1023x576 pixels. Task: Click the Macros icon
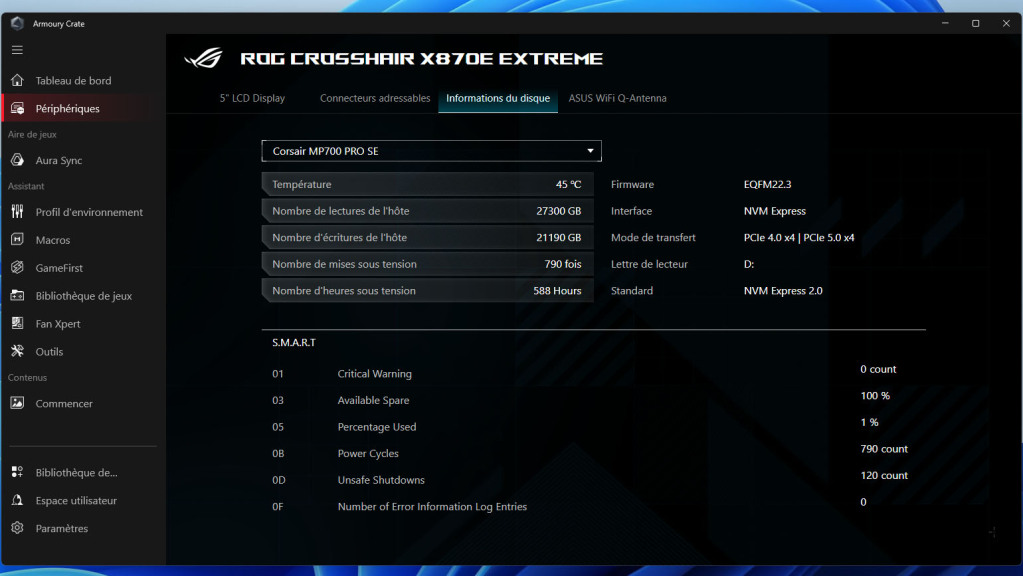click(17, 239)
